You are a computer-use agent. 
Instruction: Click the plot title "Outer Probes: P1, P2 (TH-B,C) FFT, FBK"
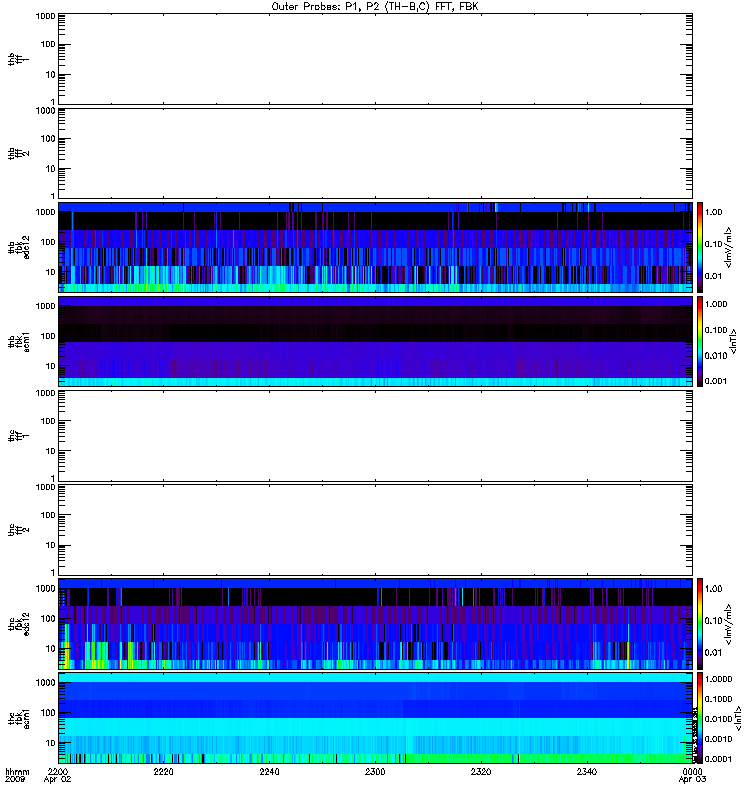pyautogui.click(x=375, y=6)
